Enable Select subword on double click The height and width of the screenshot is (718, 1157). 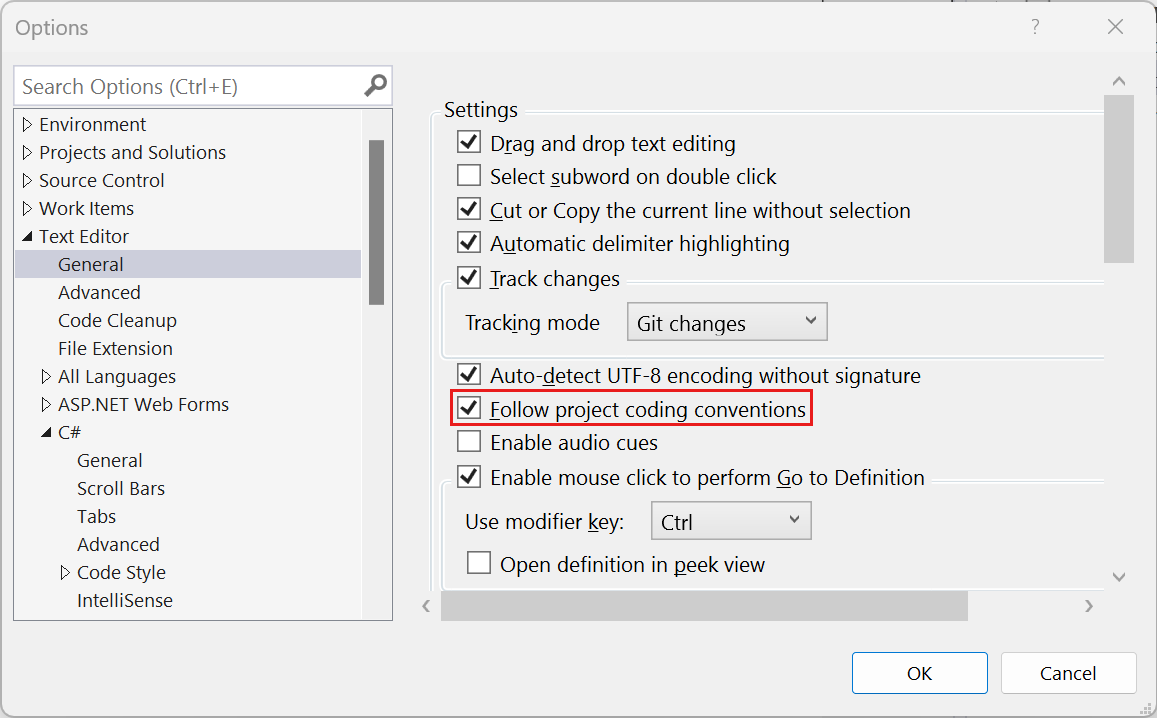coord(469,175)
